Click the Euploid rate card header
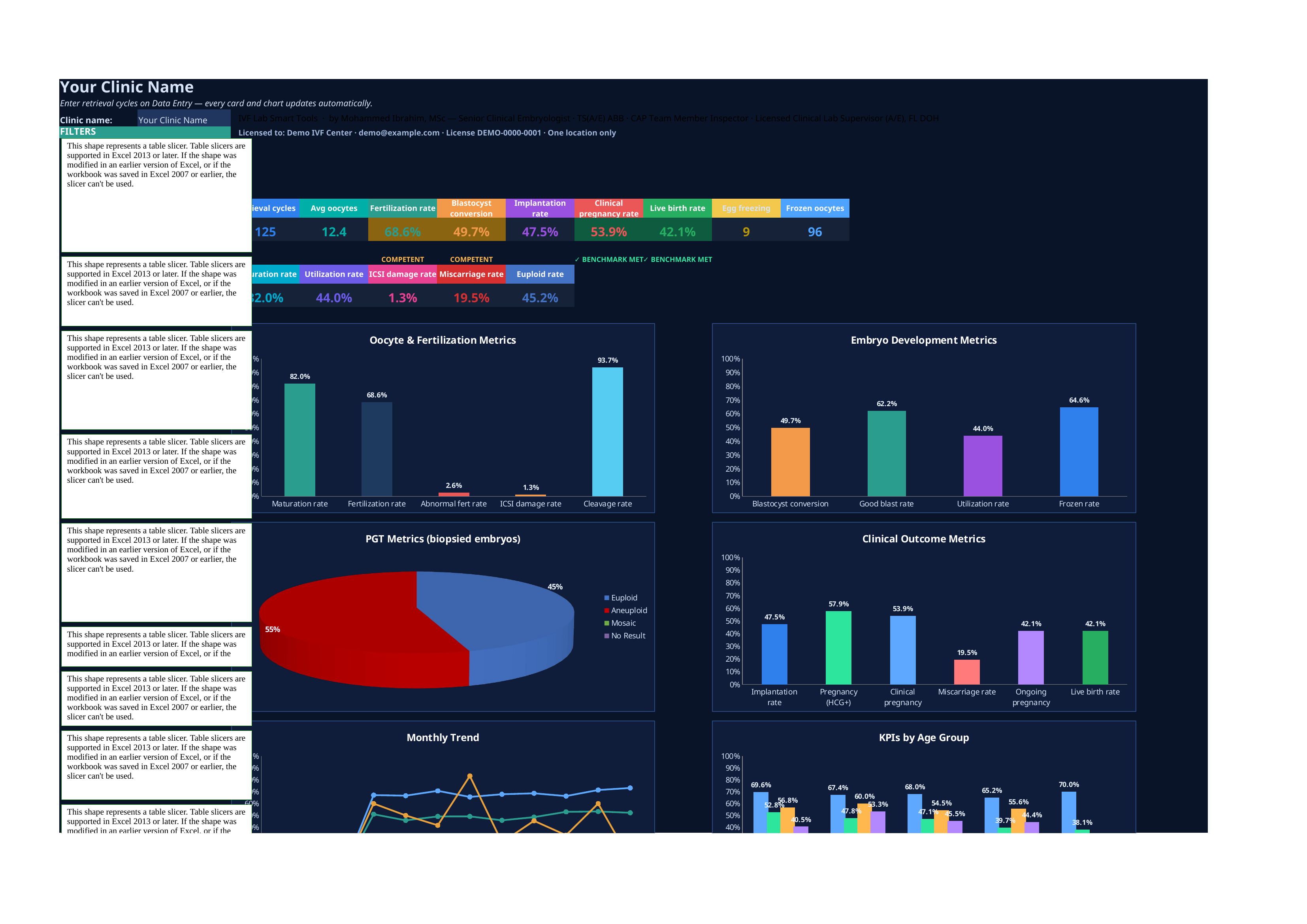The height and width of the screenshot is (924, 1307). click(x=540, y=275)
